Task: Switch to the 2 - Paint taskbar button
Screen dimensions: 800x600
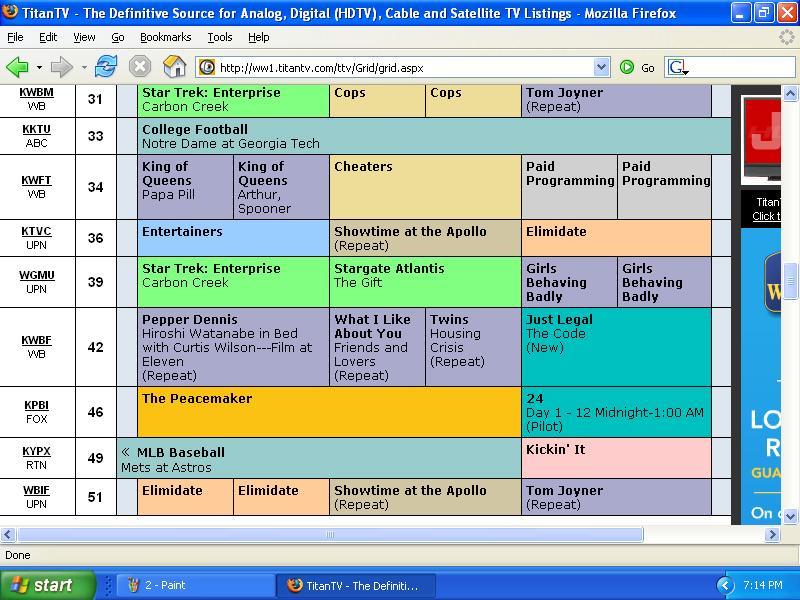Action: pos(196,585)
